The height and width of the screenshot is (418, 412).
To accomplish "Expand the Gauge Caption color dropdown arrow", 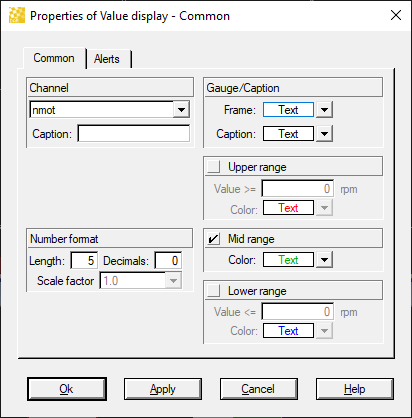I will 324,134.
